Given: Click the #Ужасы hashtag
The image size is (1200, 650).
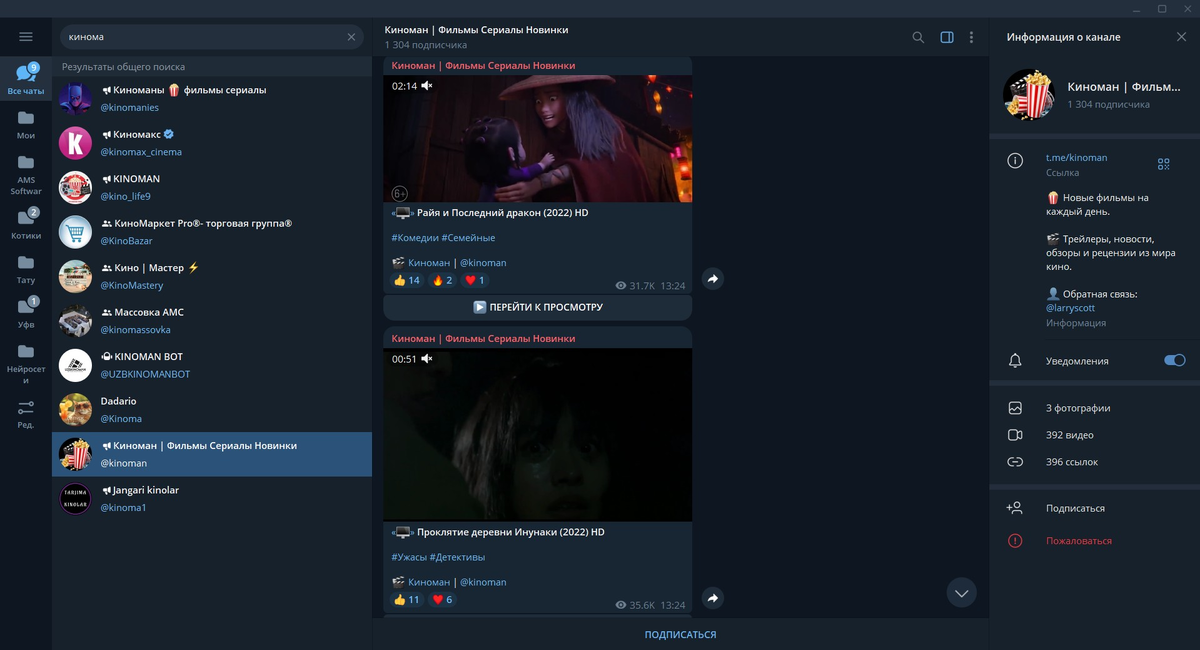Looking at the screenshot, I should pos(409,557).
